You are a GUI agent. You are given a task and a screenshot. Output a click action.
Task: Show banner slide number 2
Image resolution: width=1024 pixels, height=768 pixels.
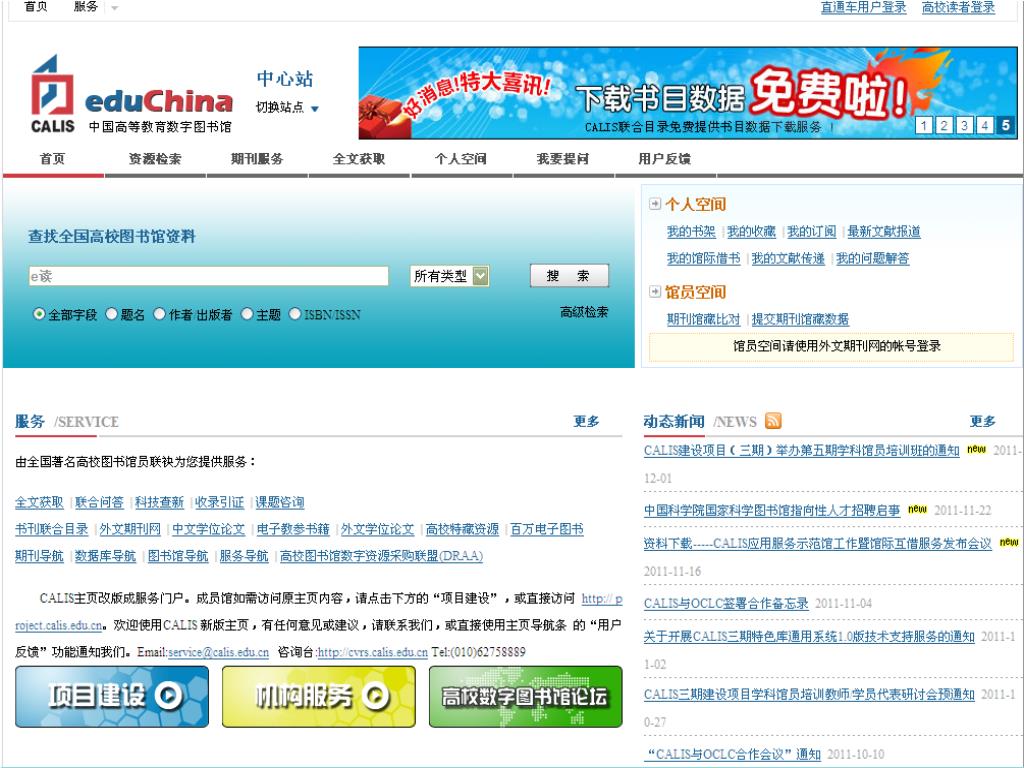click(x=944, y=125)
